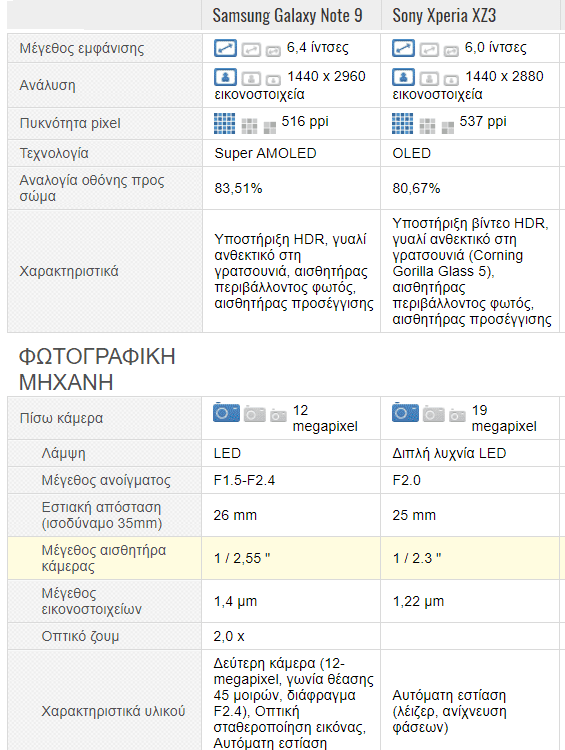
Task: Click the Πυκνότητα pixel row label
Action: click(70, 123)
